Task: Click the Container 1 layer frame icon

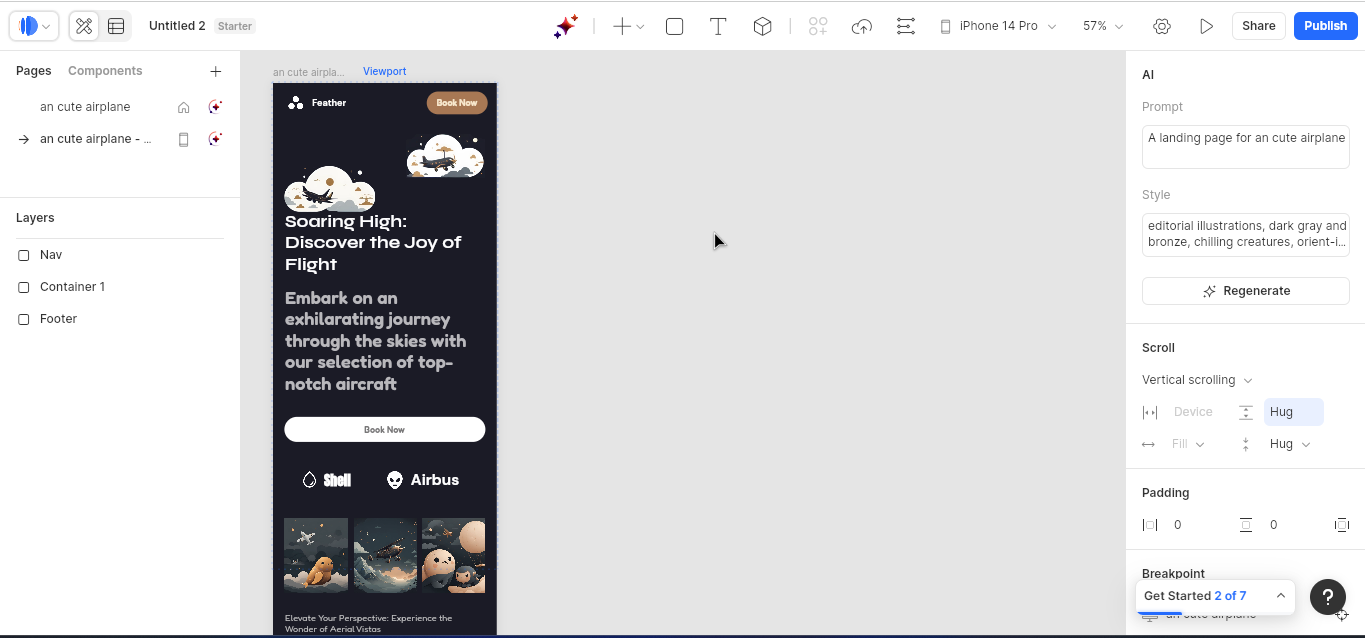Action: tap(24, 287)
